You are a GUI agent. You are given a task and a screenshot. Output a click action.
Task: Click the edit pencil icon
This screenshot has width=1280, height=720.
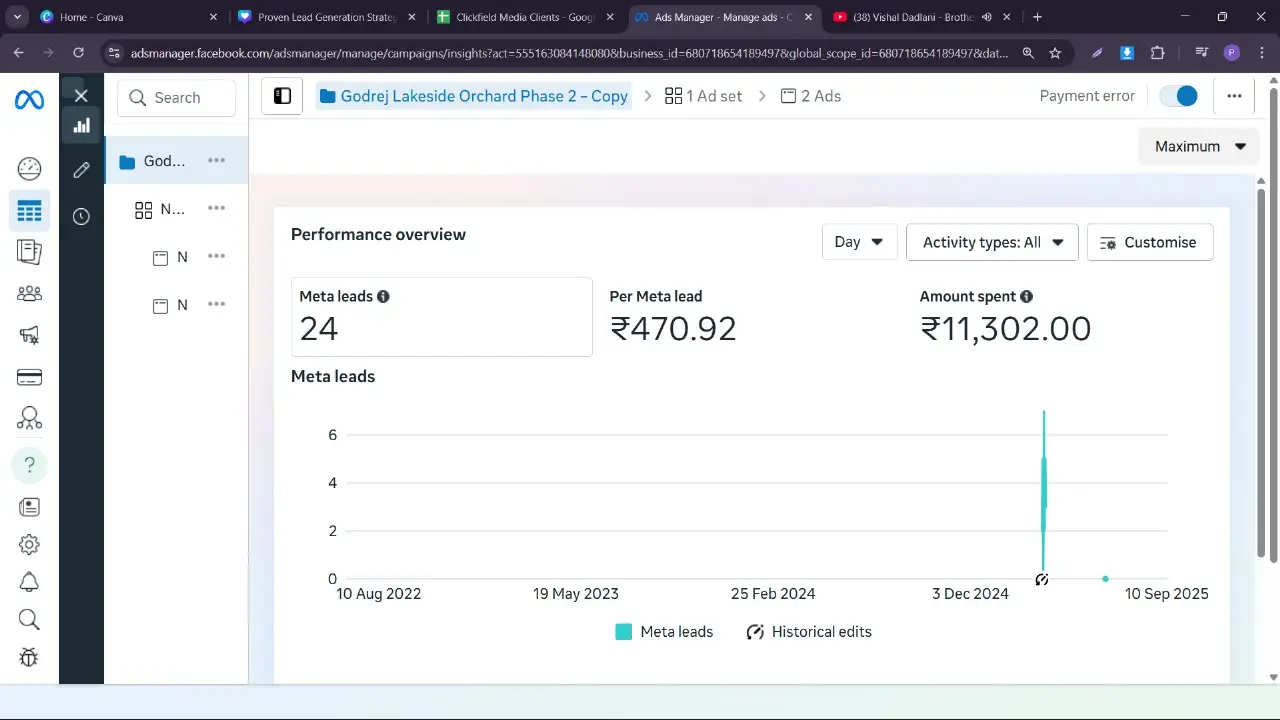coord(81,170)
